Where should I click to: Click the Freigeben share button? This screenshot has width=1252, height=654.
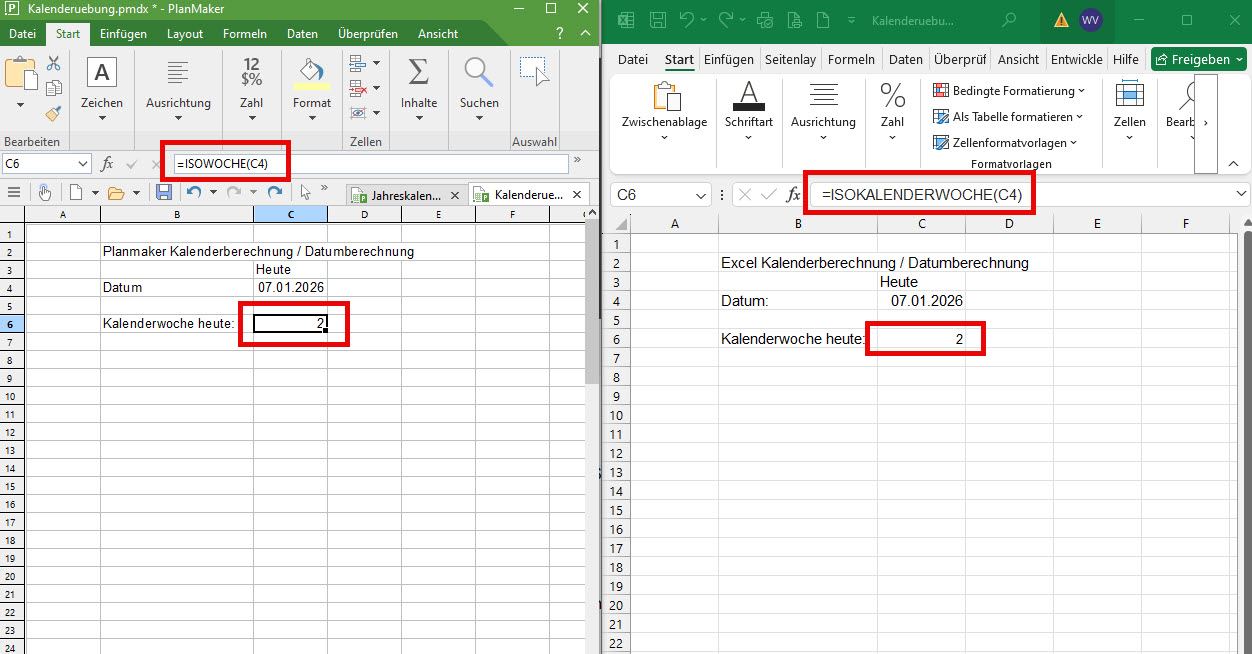(x=1198, y=59)
